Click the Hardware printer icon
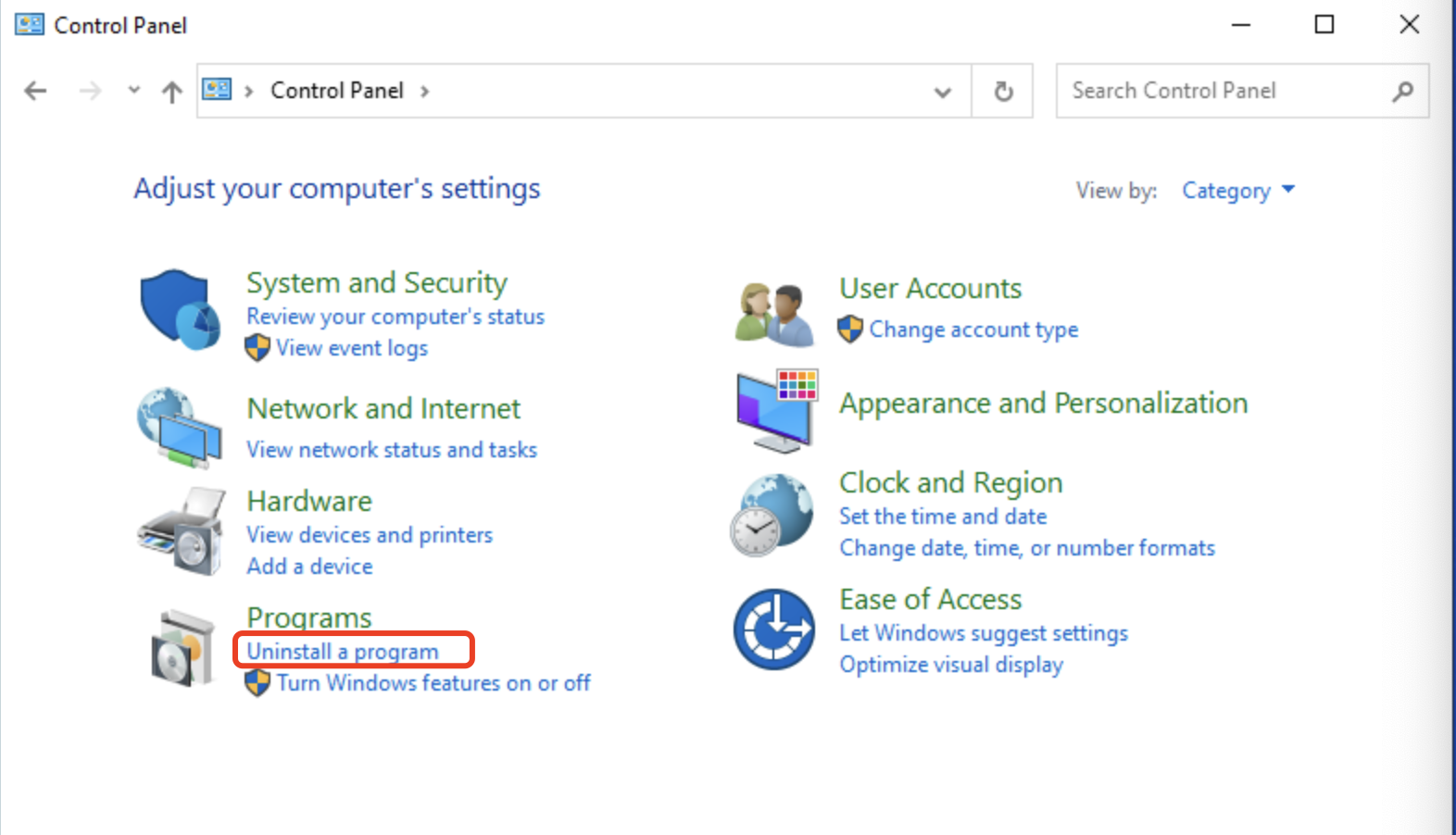This screenshot has width=1456, height=835. tap(182, 532)
